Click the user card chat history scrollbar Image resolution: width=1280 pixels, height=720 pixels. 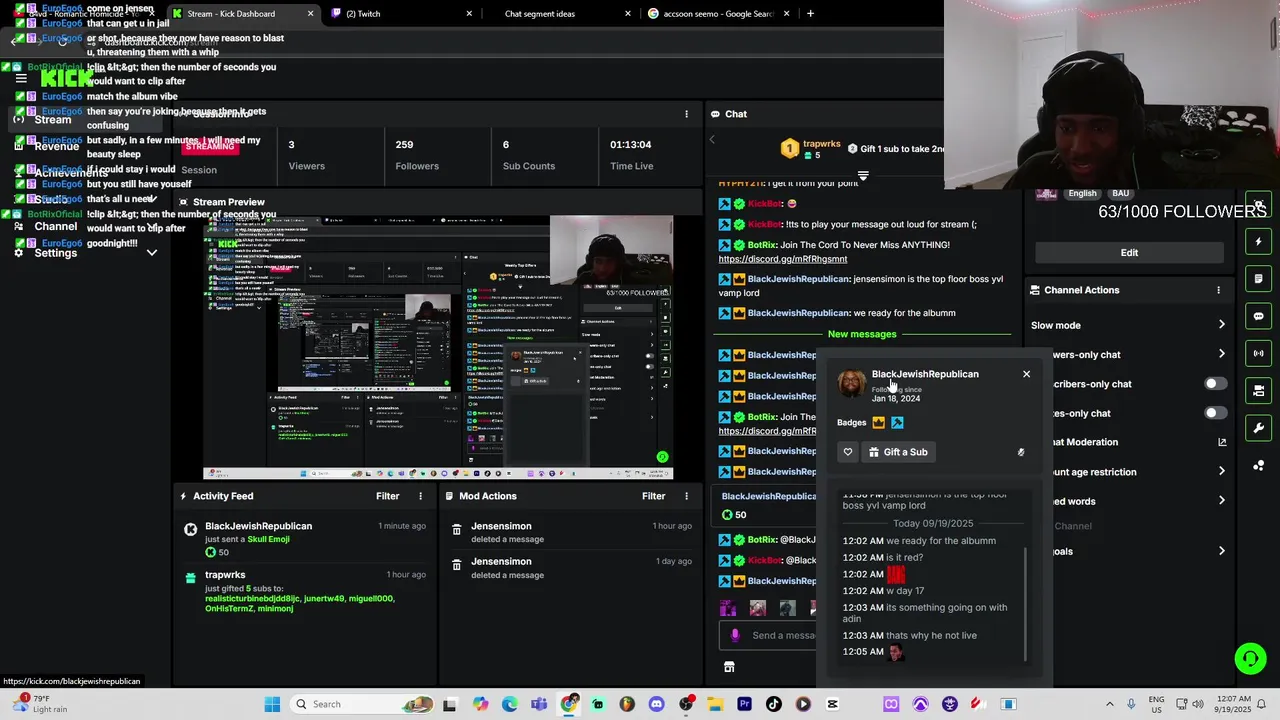point(1027,604)
